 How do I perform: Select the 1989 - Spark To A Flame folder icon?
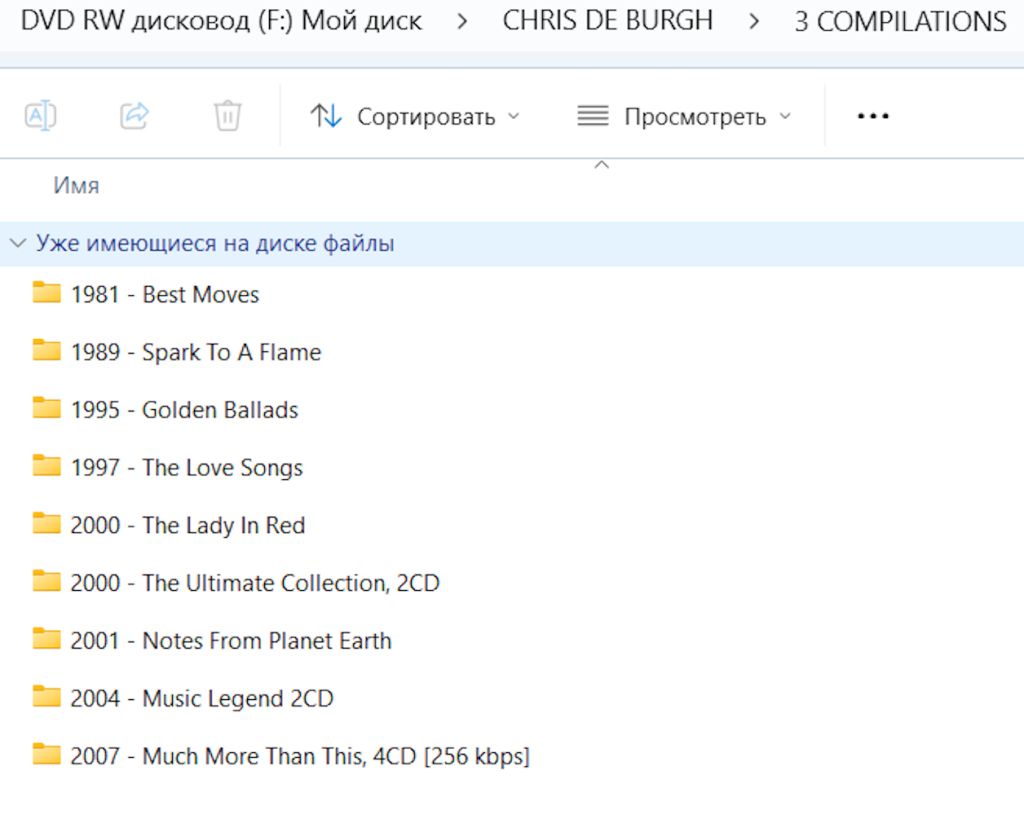[46, 350]
